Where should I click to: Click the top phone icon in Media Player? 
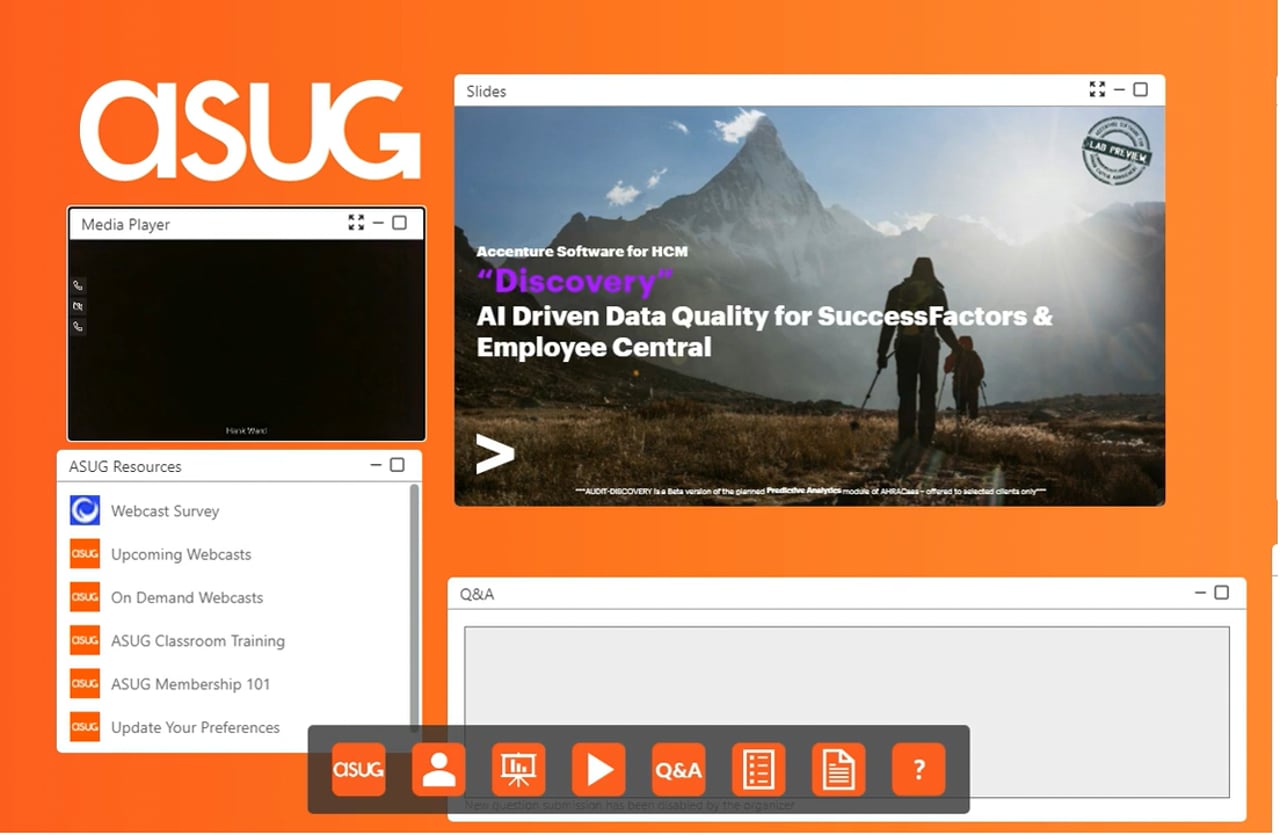tap(78, 285)
